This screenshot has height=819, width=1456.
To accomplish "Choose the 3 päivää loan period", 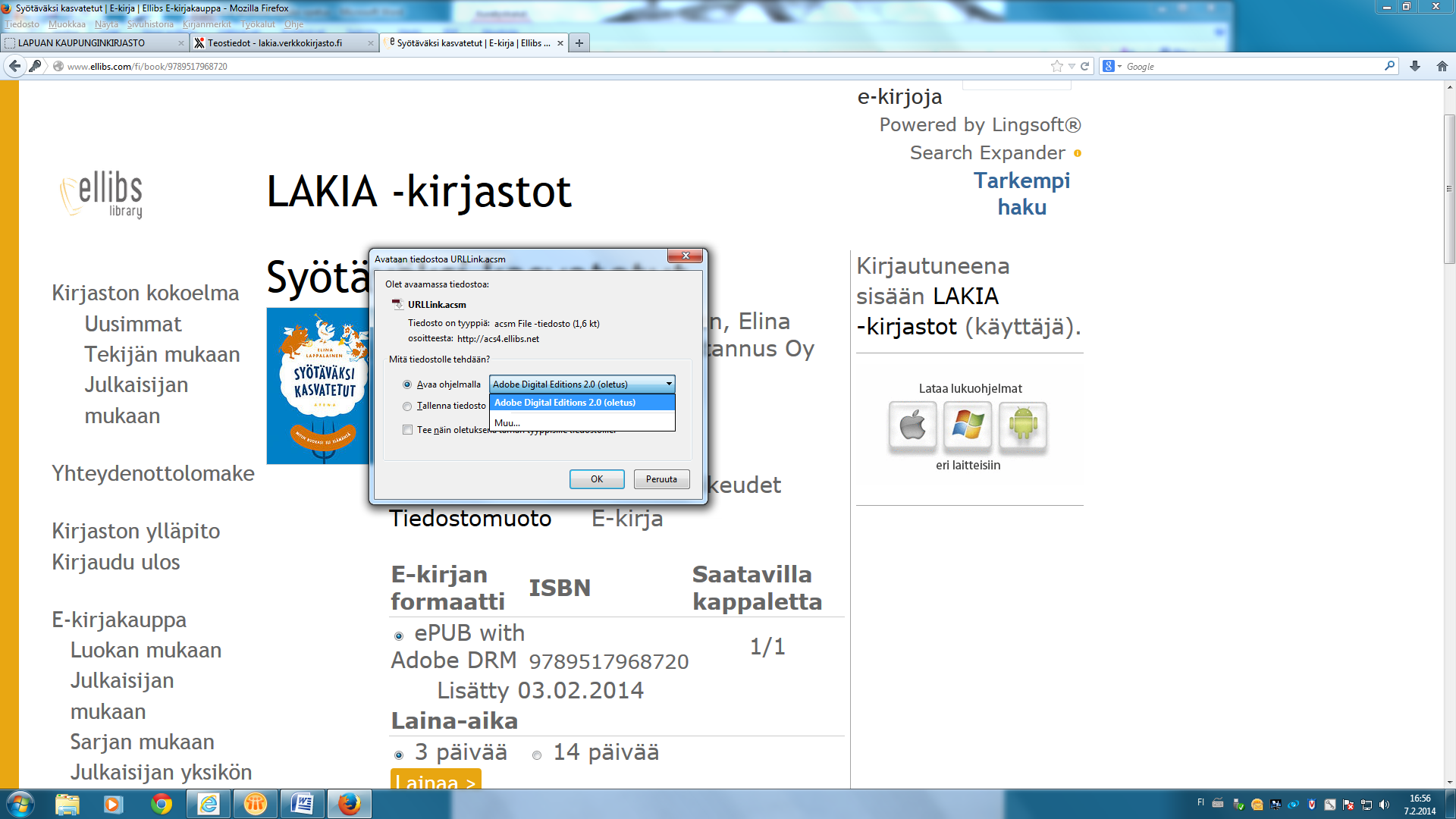I will coord(399,755).
